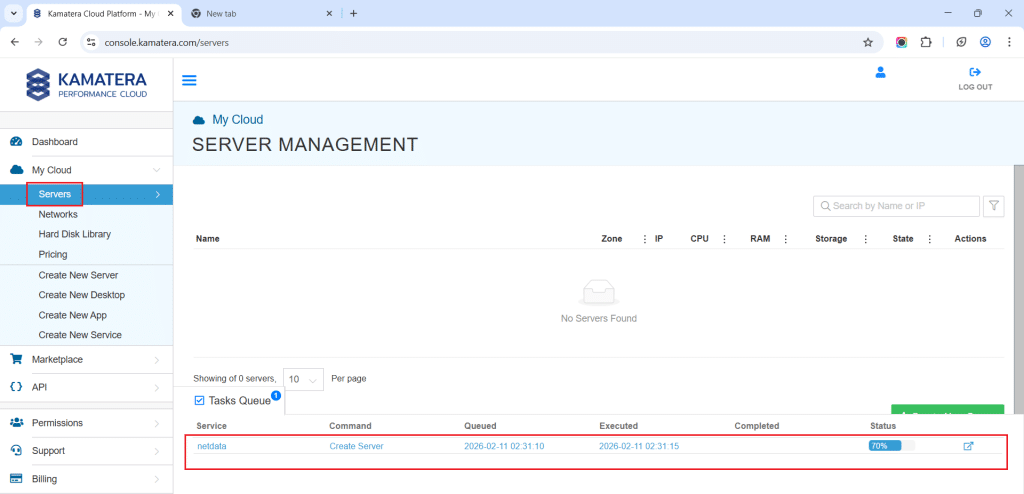Viewport: 1024px width, 494px height.
Task: Click the State column options dots
Action: (x=930, y=239)
